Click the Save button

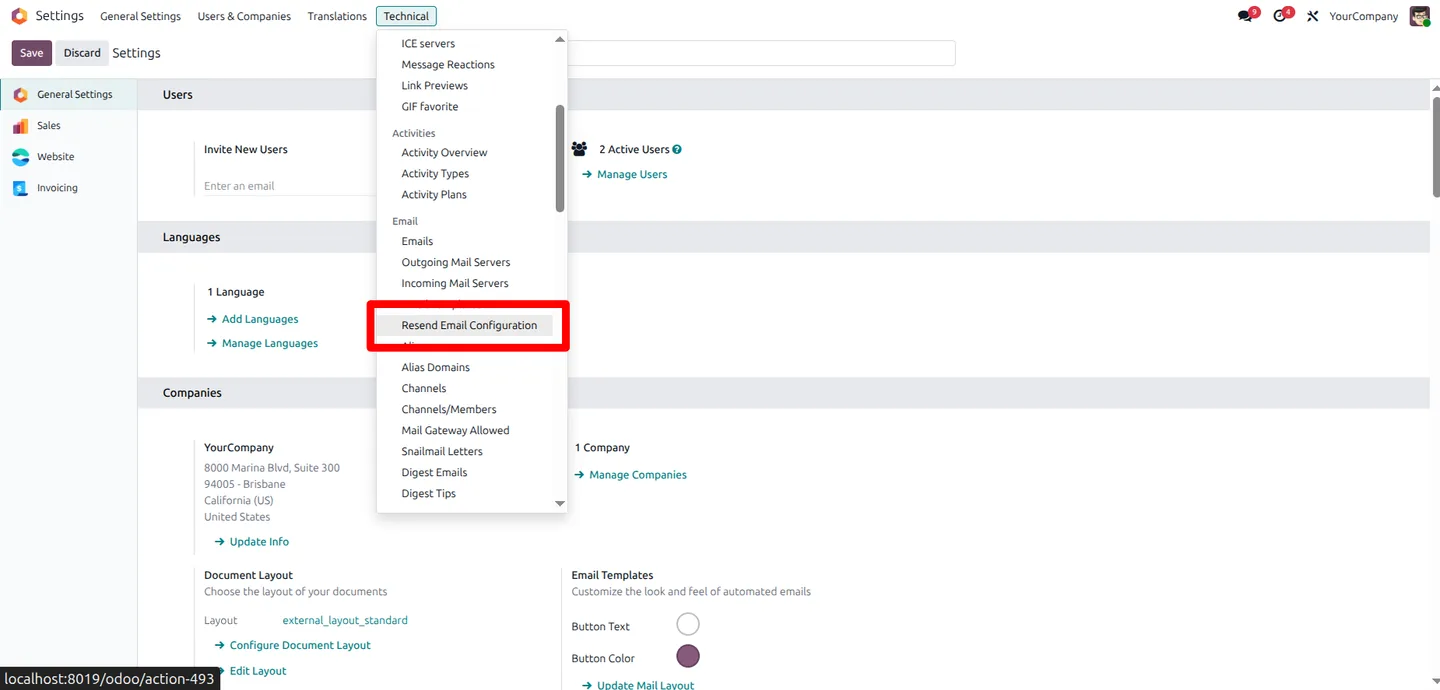(x=32, y=53)
